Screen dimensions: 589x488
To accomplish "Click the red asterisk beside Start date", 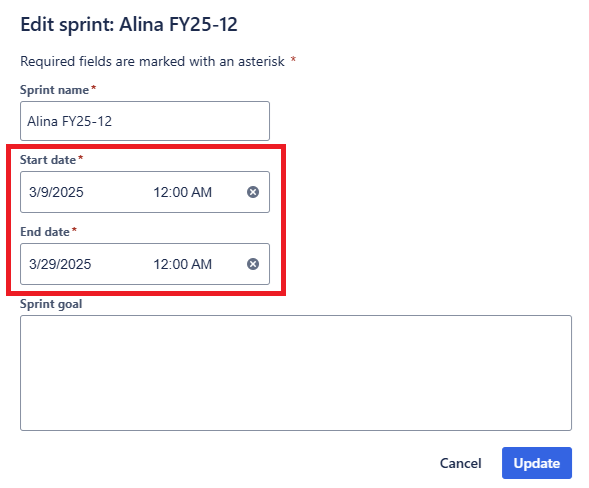I will point(80,158).
